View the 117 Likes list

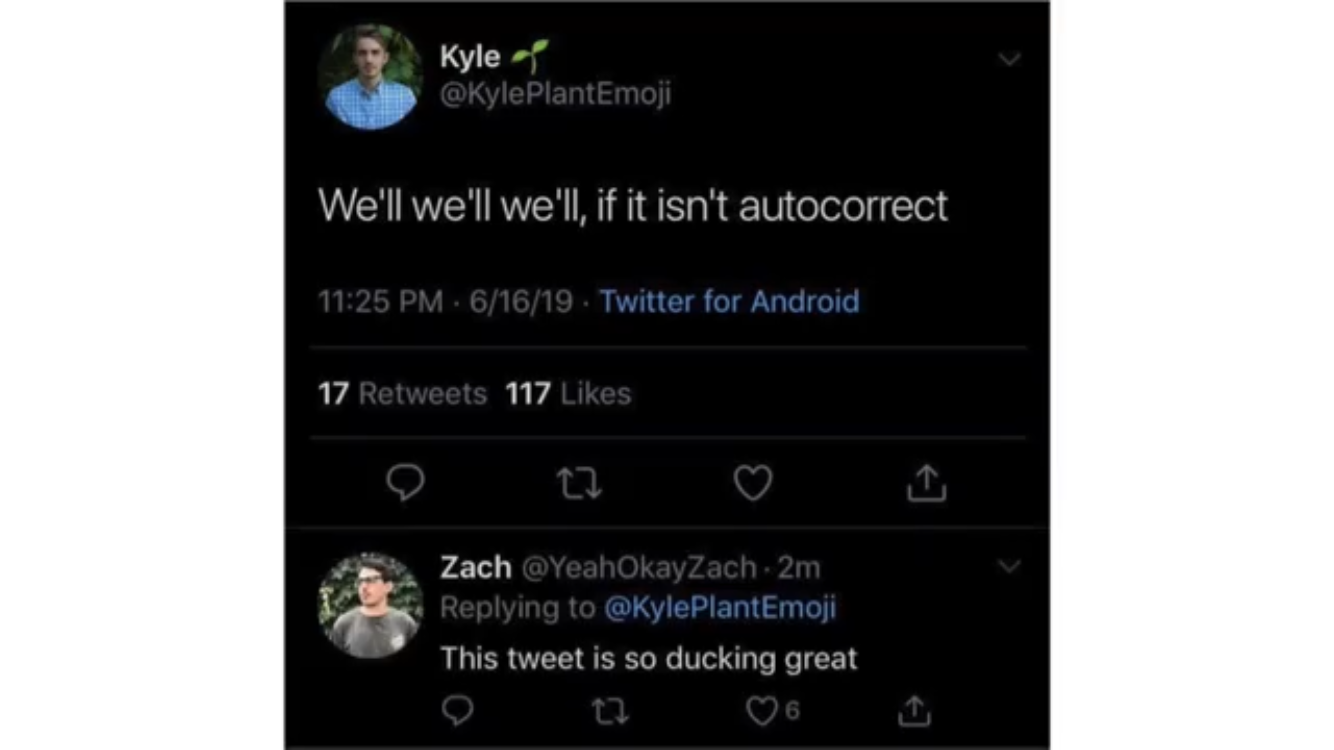pyautogui.click(x=568, y=393)
